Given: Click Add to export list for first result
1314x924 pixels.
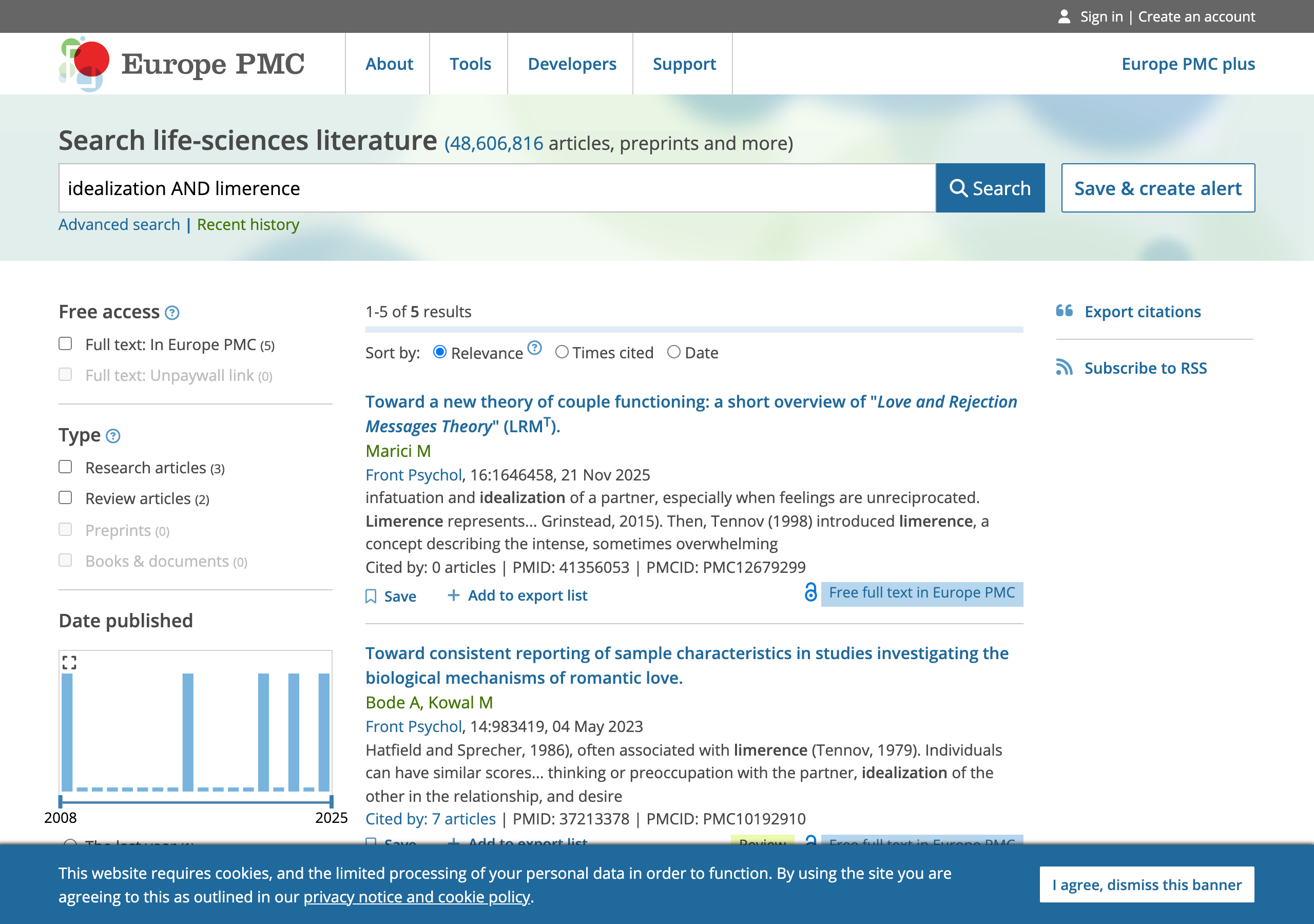Looking at the screenshot, I should click(527, 595).
